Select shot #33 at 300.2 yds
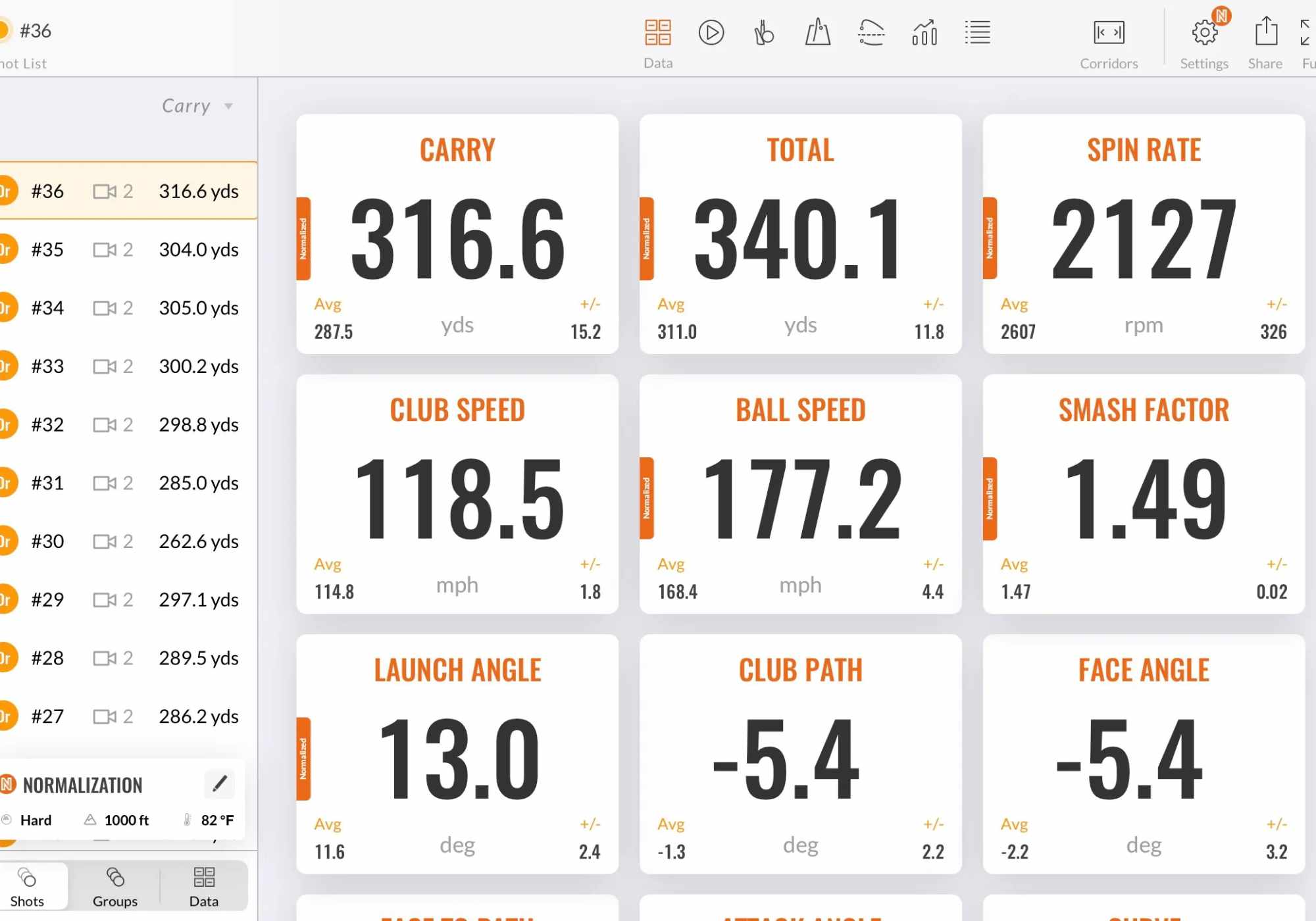This screenshot has width=1316, height=921. tap(128, 366)
